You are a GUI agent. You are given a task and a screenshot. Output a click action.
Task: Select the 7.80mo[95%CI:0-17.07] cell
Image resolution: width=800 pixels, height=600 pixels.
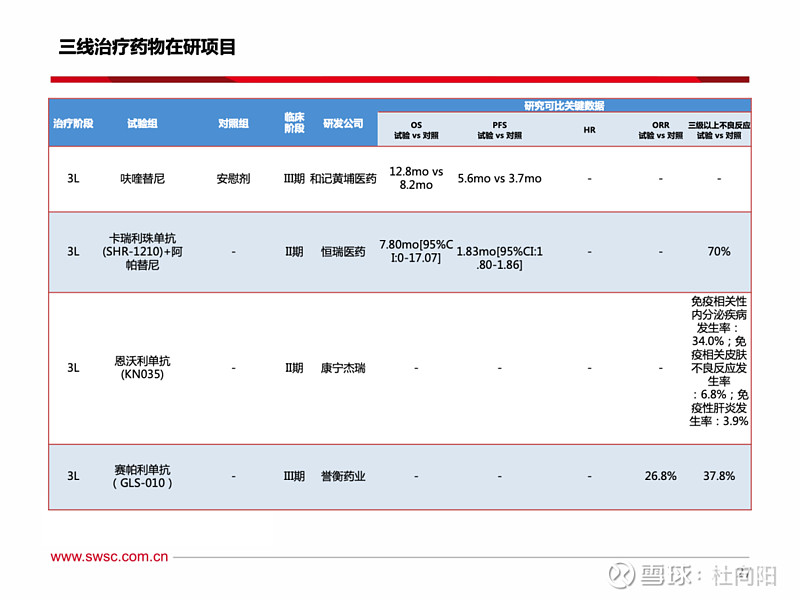pos(416,251)
